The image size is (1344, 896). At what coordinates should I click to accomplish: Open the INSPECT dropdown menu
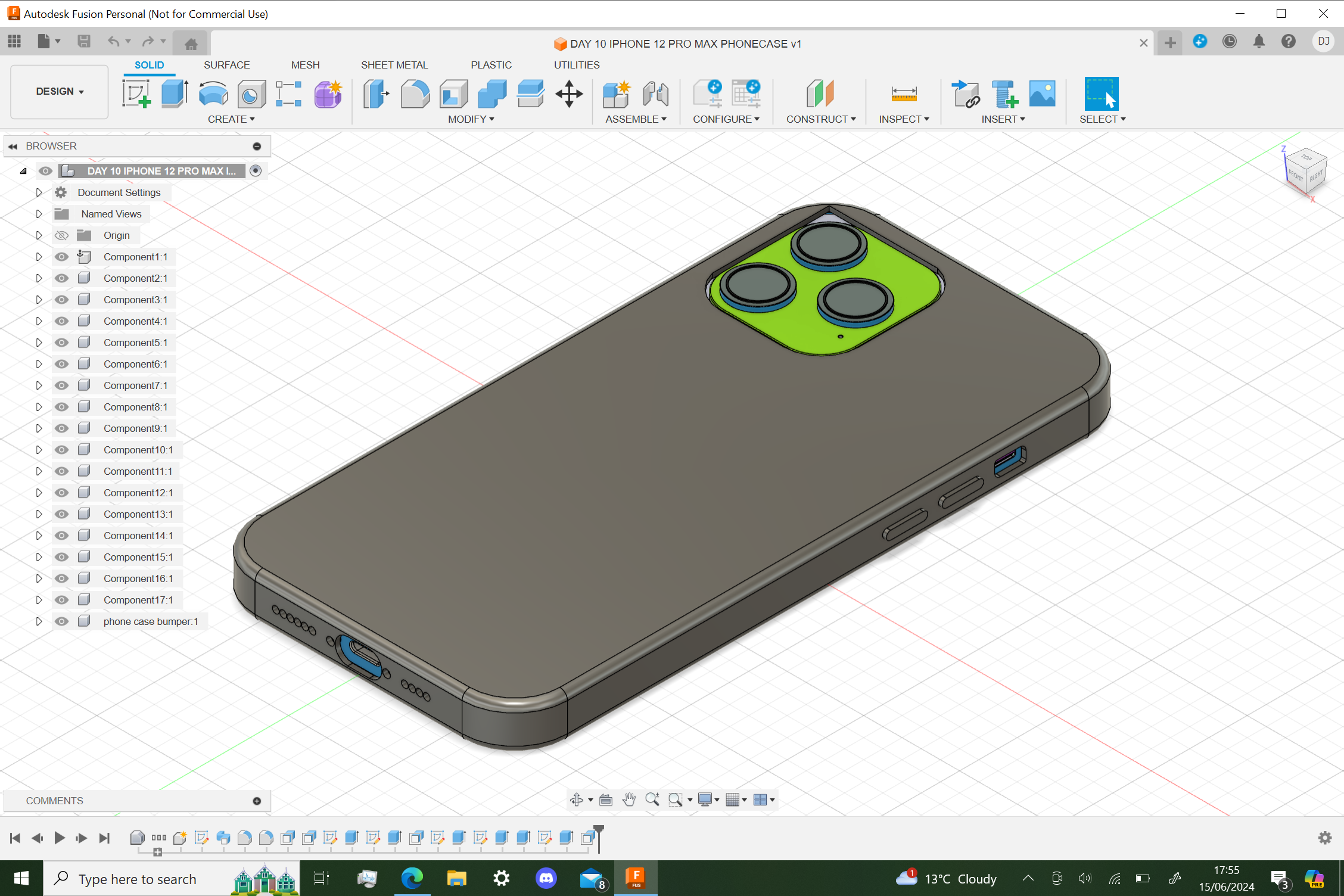[x=904, y=119]
